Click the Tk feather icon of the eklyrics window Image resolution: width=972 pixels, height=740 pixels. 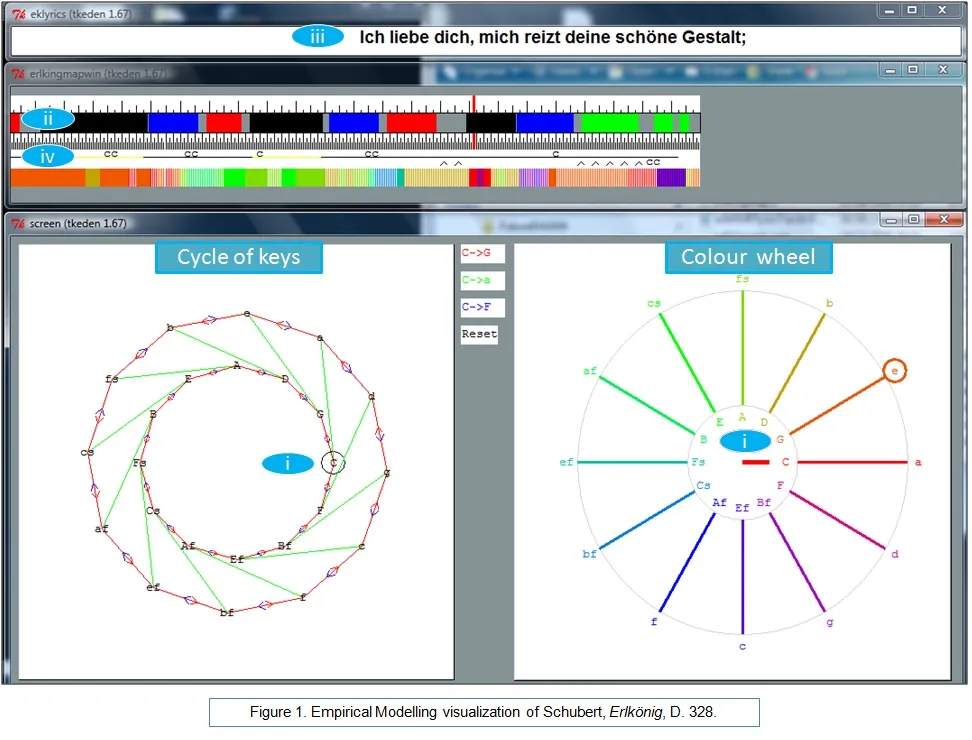click(18, 14)
